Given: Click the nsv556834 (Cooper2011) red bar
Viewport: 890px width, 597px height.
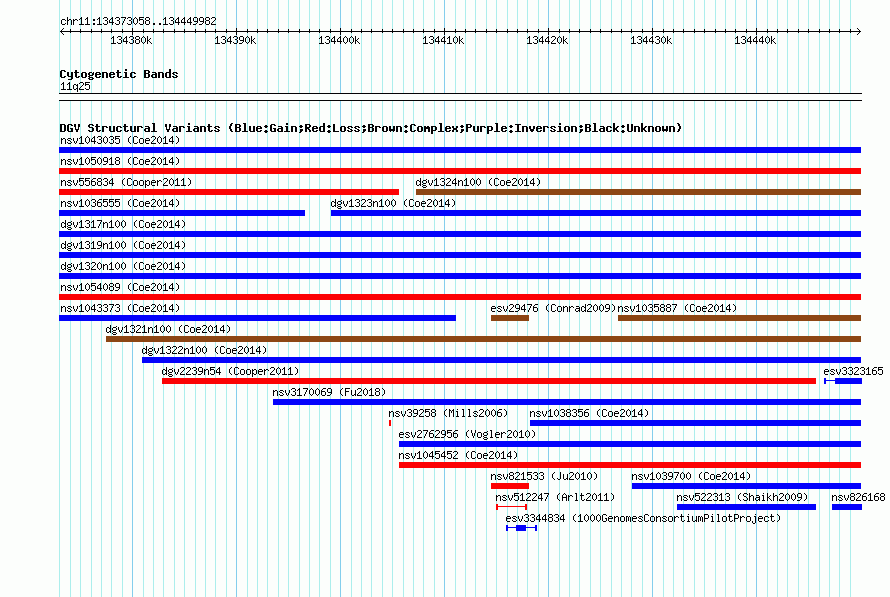Looking at the screenshot, I should coord(229,192).
